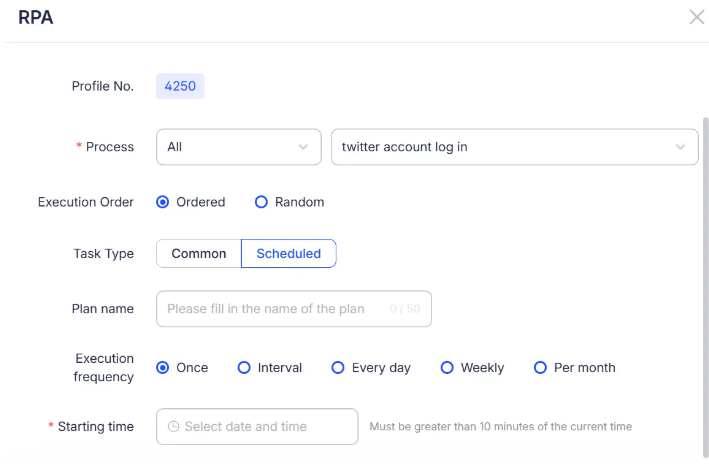709x464 pixels.
Task: Choose Per month execution frequency
Action: pyautogui.click(x=540, y=368)
